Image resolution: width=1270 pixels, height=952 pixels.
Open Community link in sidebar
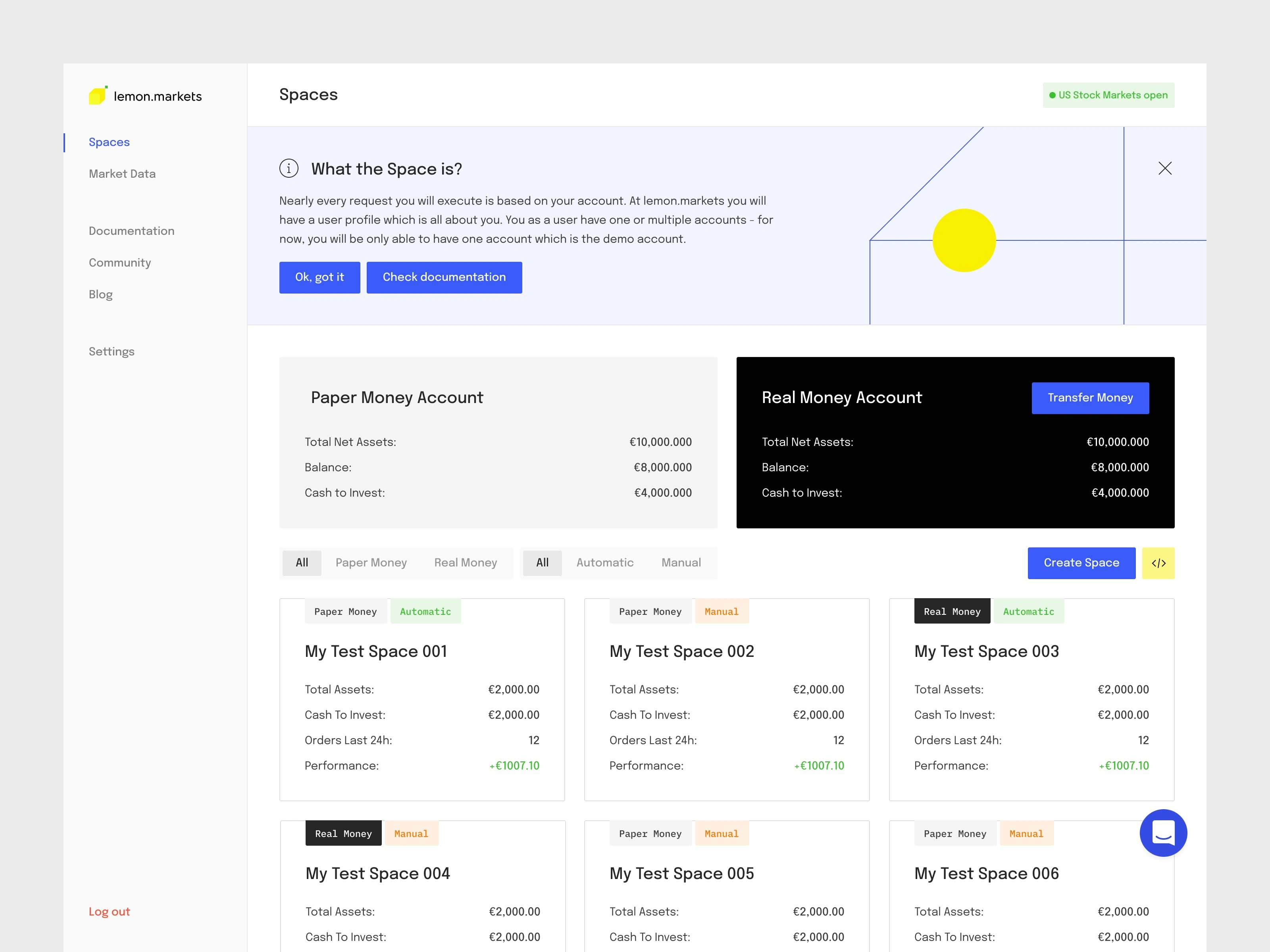(x=120, y=263)
